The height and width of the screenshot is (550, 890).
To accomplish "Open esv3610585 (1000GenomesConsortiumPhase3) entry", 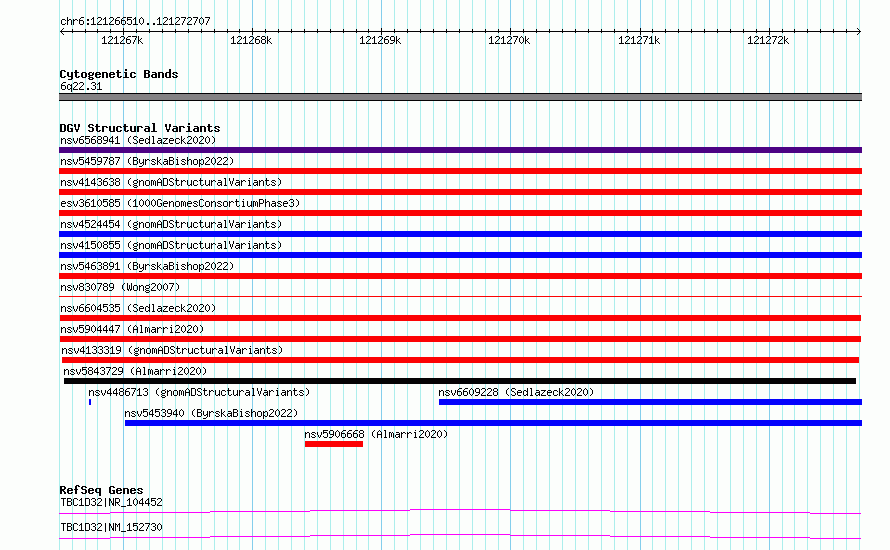I will (180, 203).
